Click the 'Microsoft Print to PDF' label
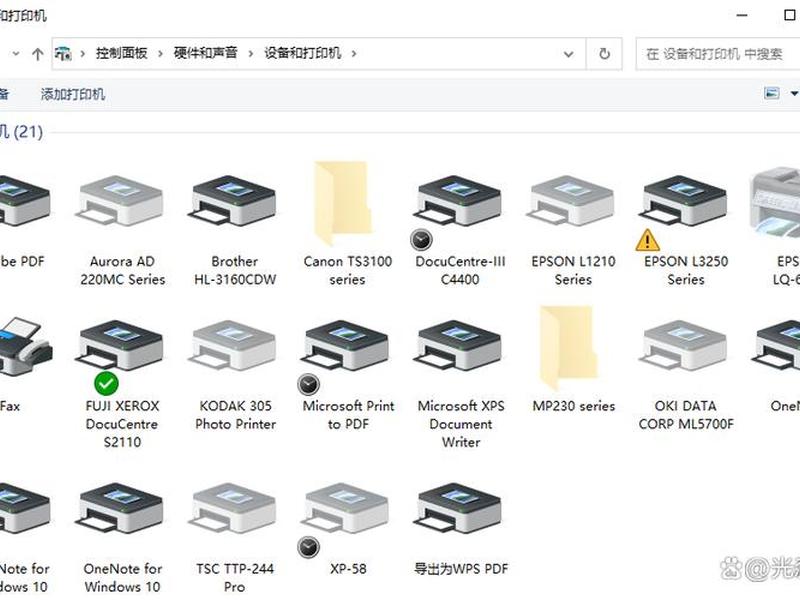Viewport: 800px width, 600px height. [348, 415]
